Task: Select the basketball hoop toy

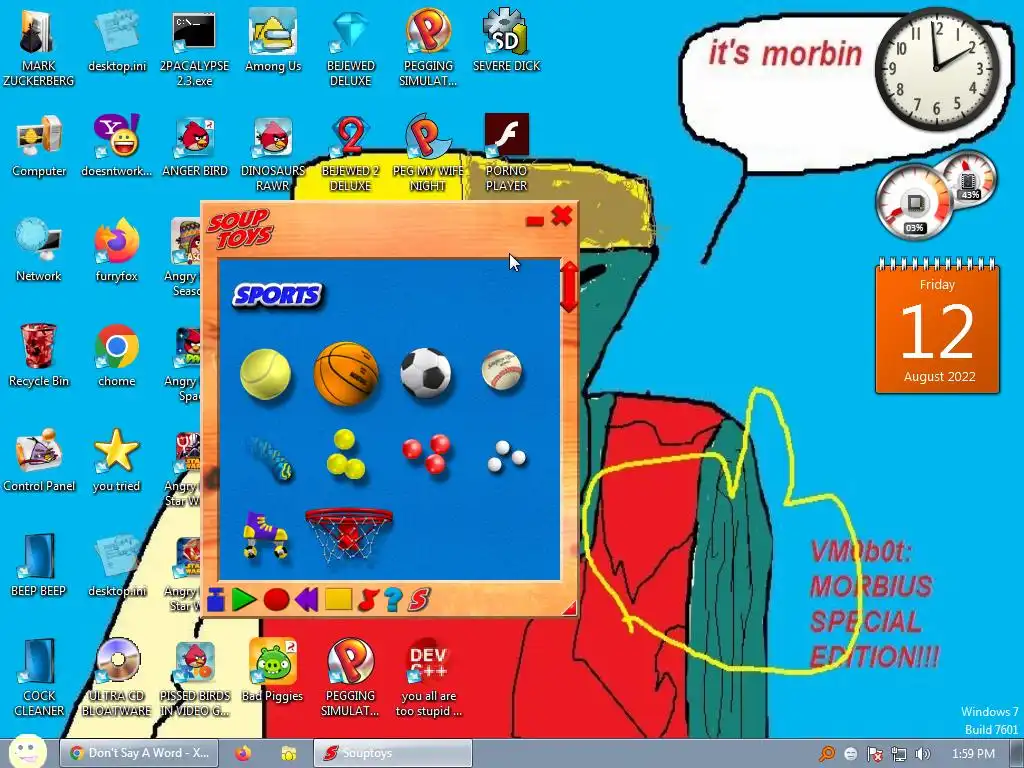Action: tap(349, 536)
